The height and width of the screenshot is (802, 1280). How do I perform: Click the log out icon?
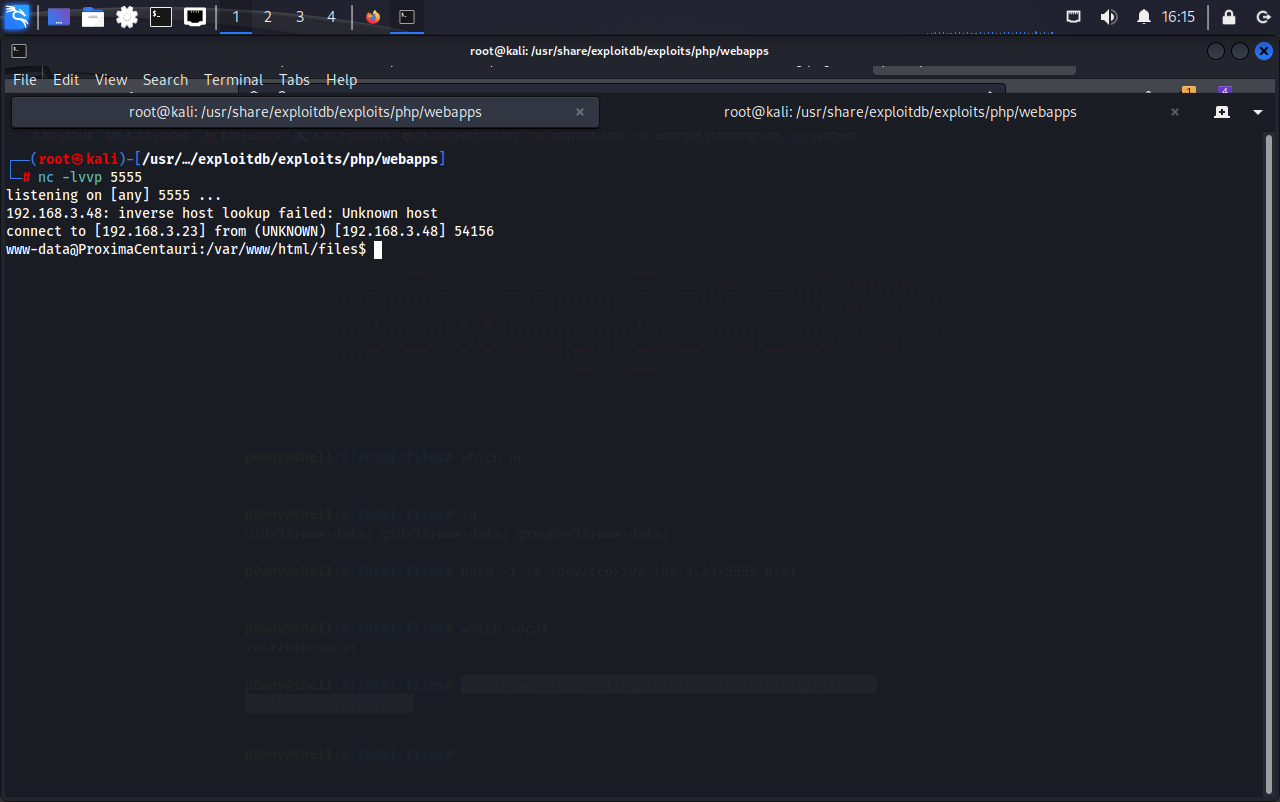tap(1263, 17)
